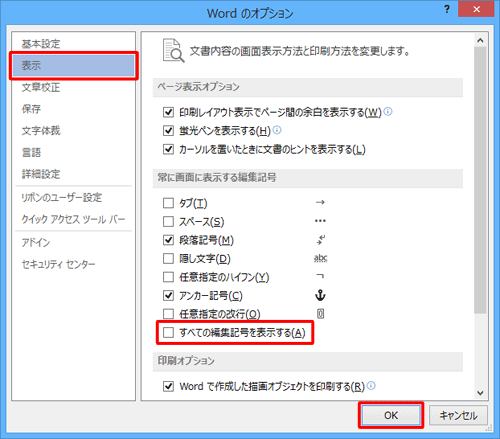Viewport: 500px width, 439px height.
Task: Click the scrollbar up arrow
Action: (480, 40)
